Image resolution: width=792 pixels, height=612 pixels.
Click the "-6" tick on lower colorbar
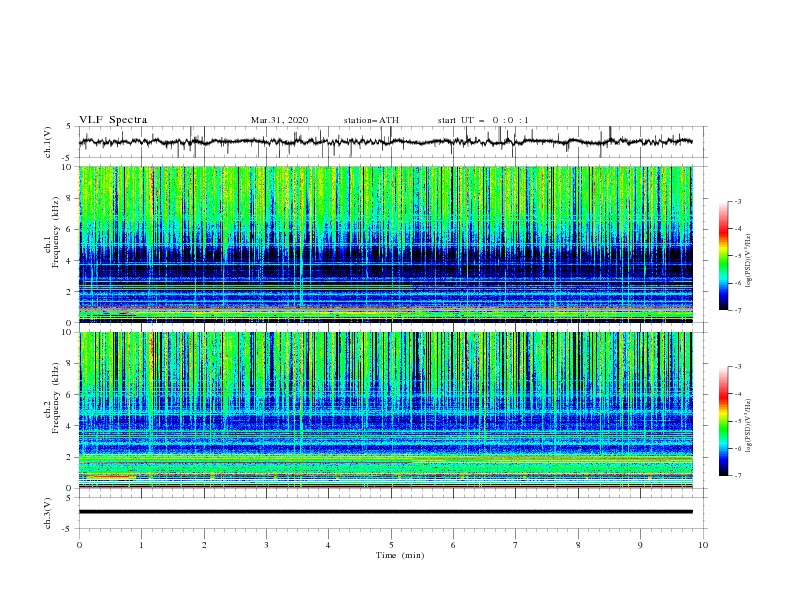pos(738,448)
